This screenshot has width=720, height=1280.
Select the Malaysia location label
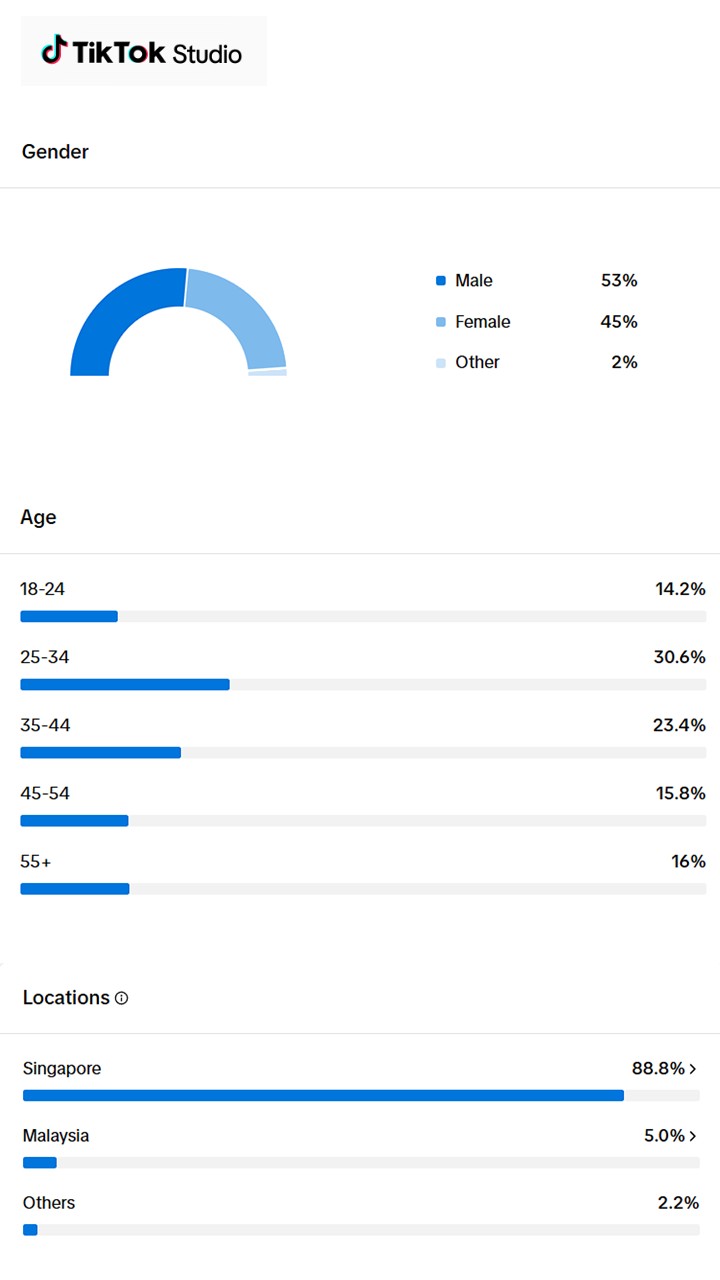(56, 1136)
